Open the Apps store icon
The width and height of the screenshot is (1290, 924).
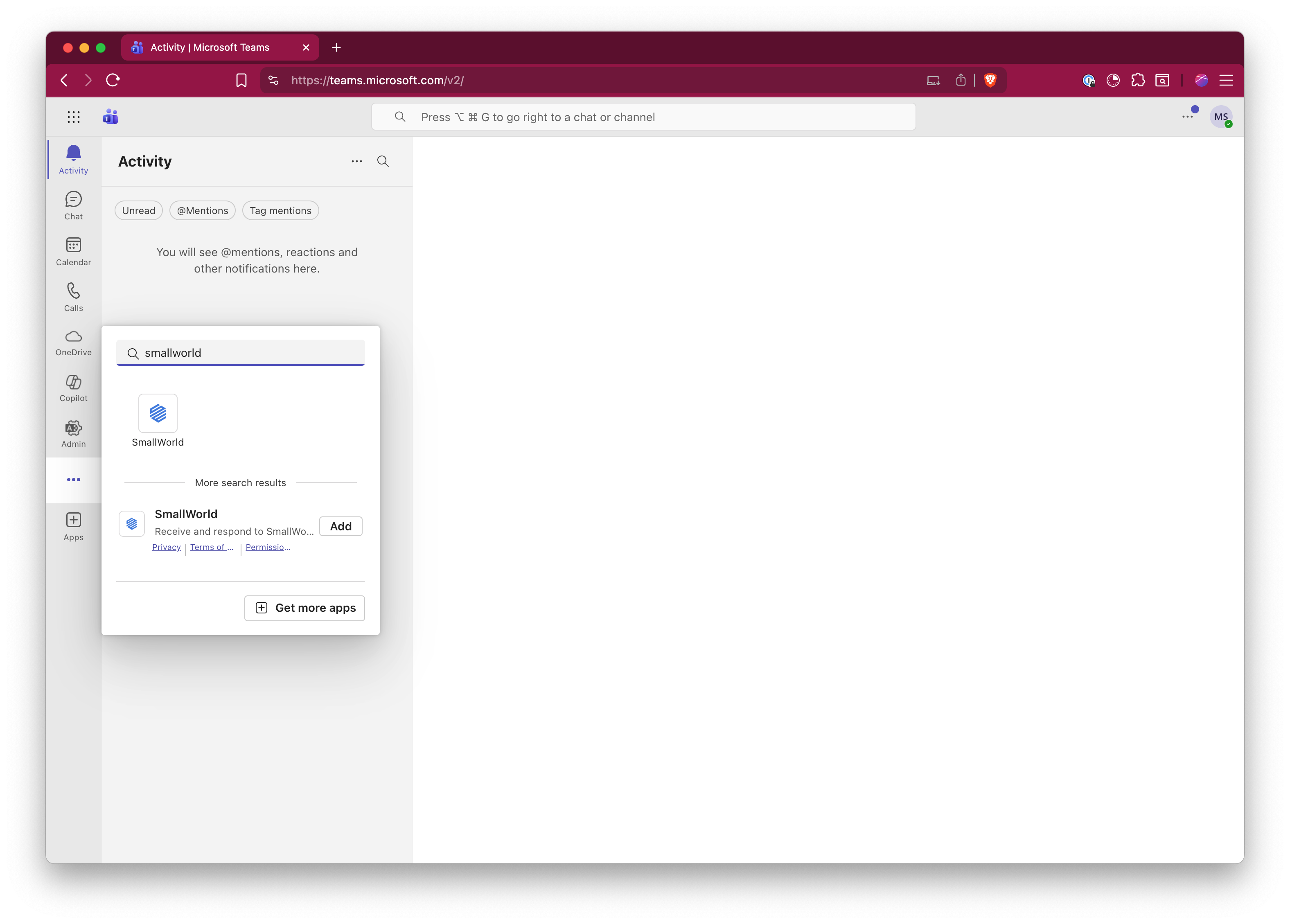[x=73, y=527]
